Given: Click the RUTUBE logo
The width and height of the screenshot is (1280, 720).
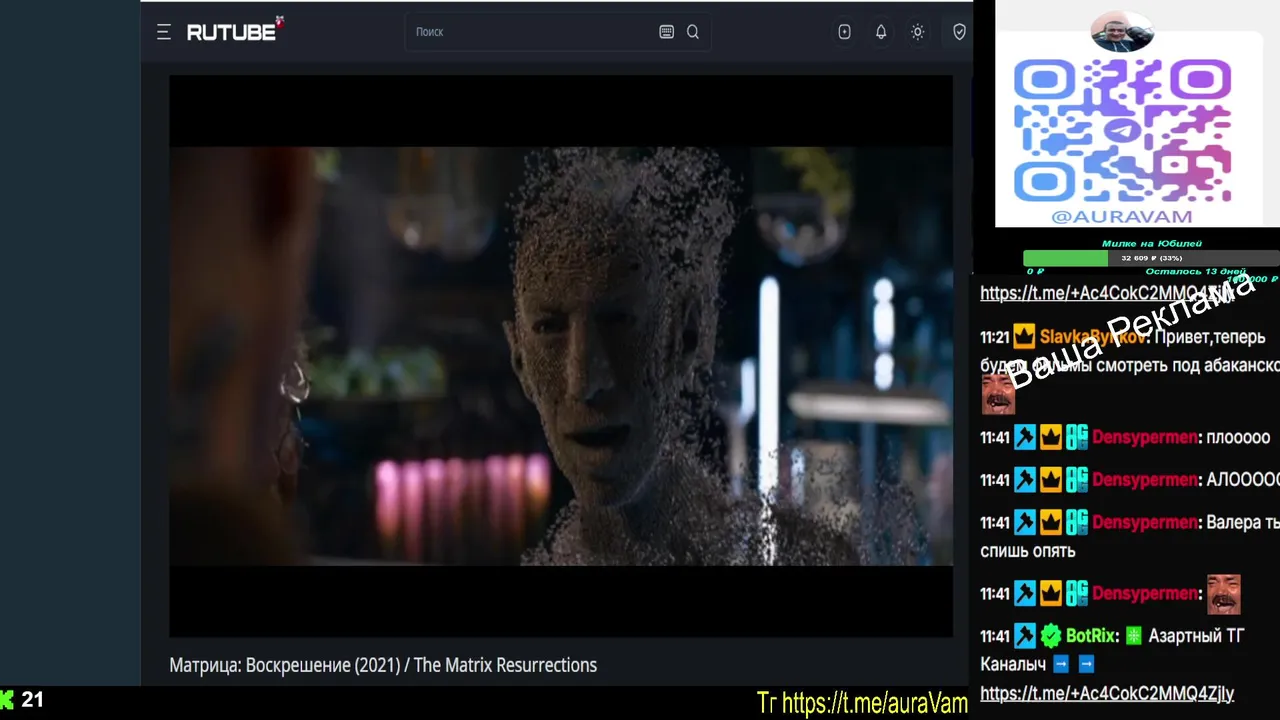Looking at the screenshot, I should pos(234,31).
